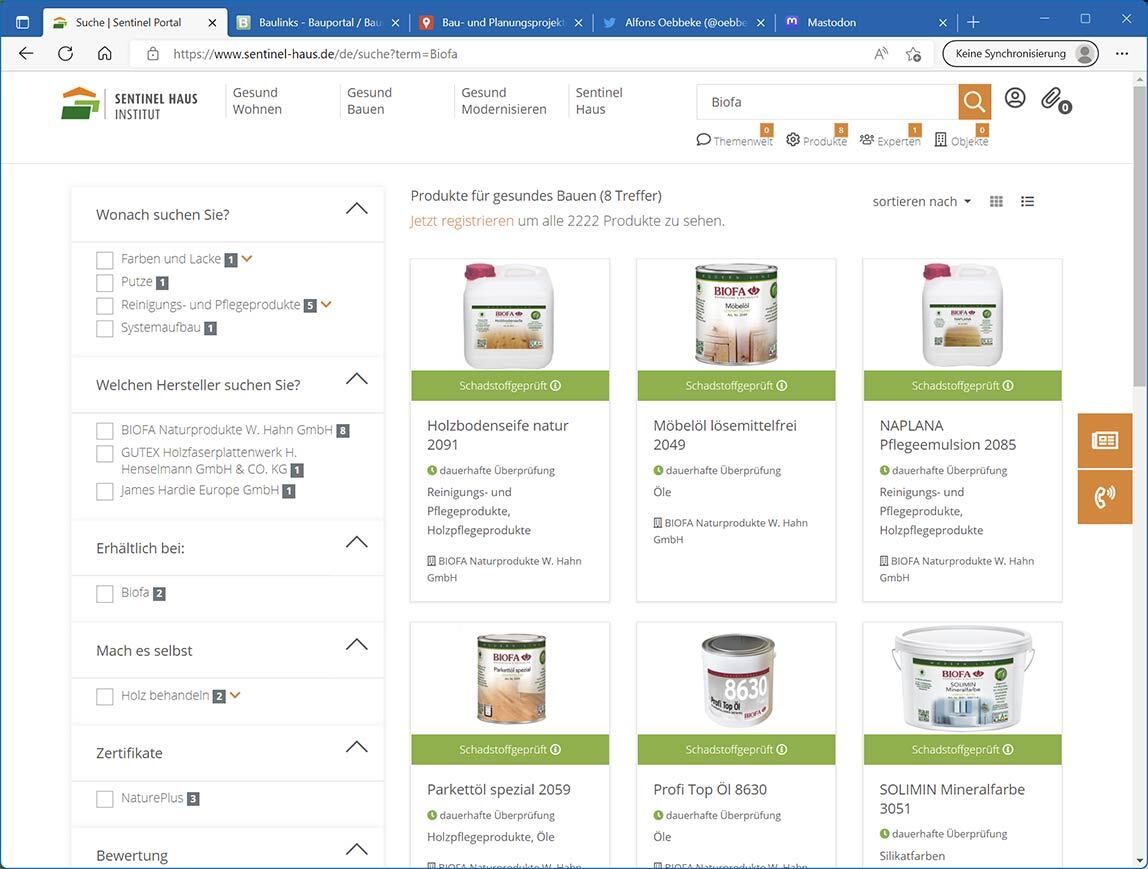
Task: Open the Gesund Bauen menu
Action: point(369,101)
